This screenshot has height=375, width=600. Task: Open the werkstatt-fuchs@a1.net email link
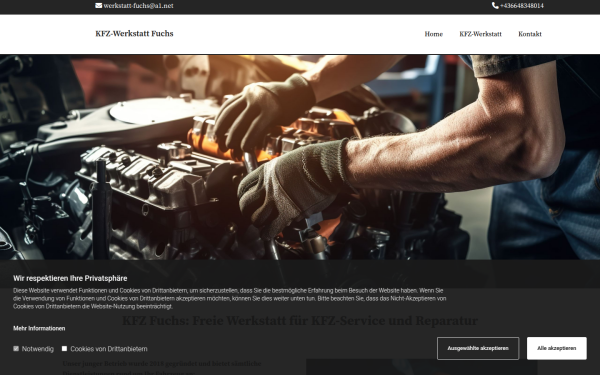pos(138,6)
